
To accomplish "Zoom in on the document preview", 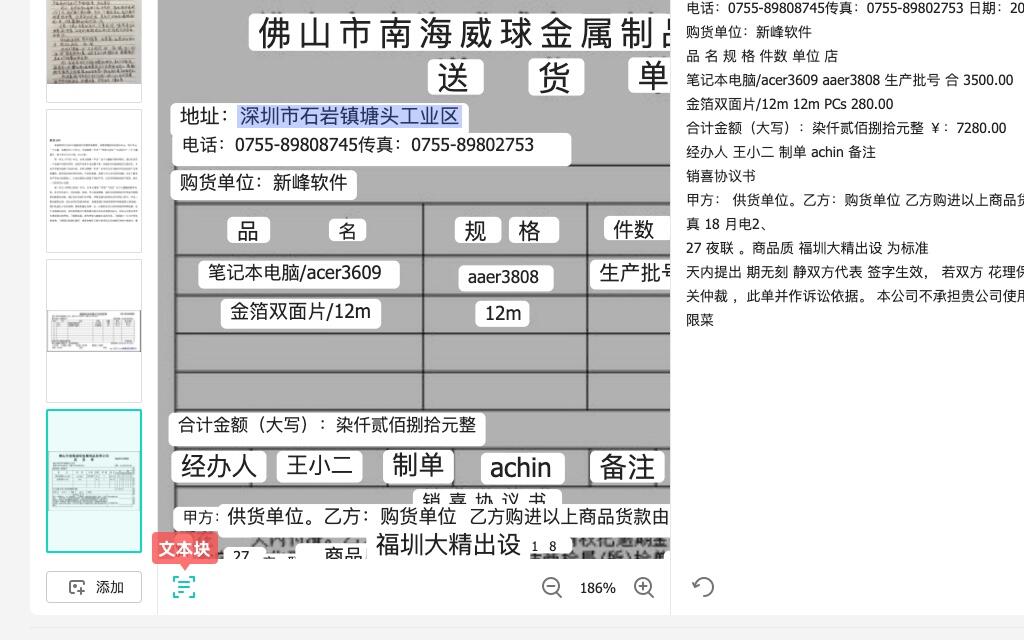I will tap(644, 588).
